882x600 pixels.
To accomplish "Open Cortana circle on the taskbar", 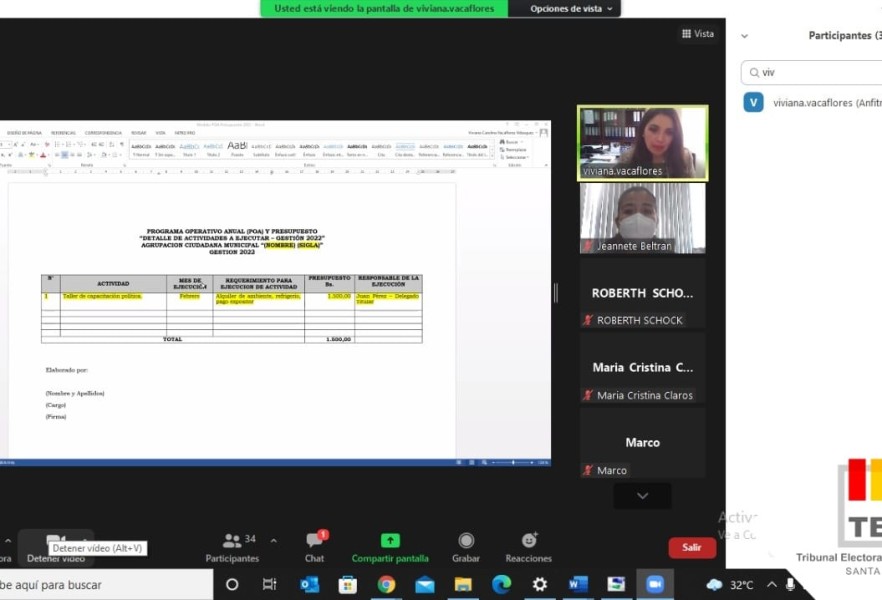I will (232, 584).
